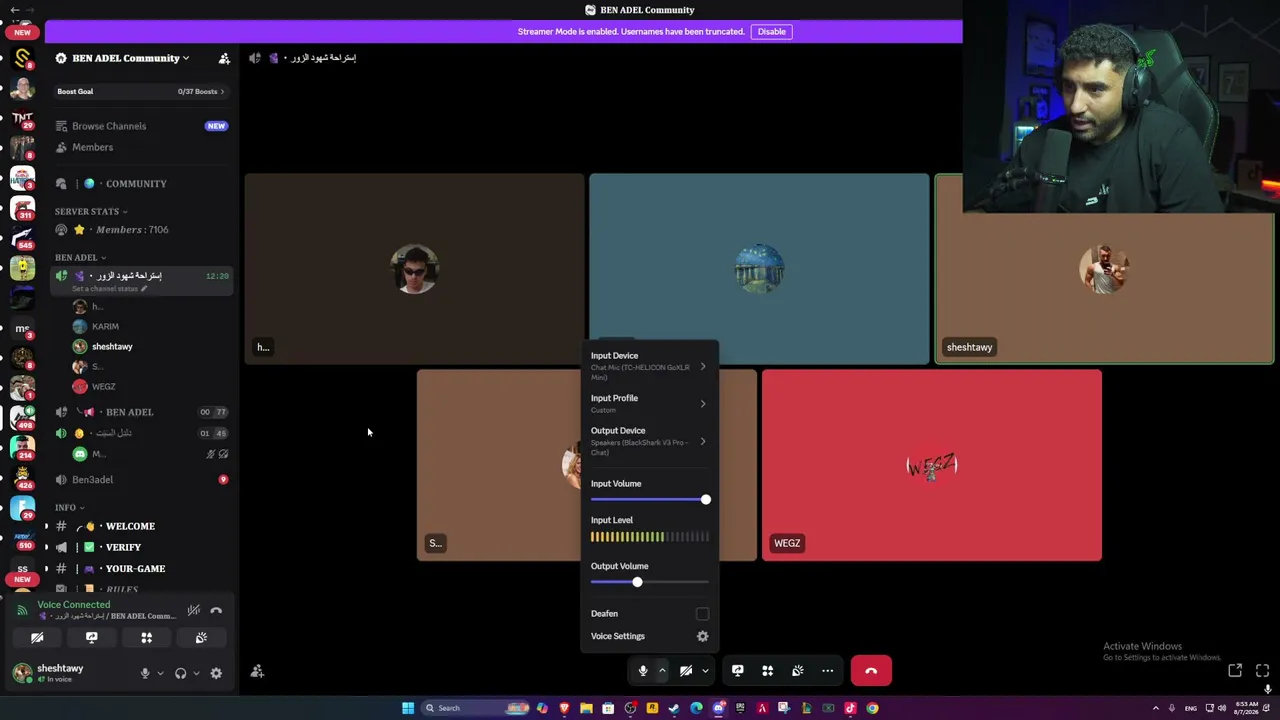Disable Streamer Mode from the top banner
The image size is (1280, 720).
(771, 31)
